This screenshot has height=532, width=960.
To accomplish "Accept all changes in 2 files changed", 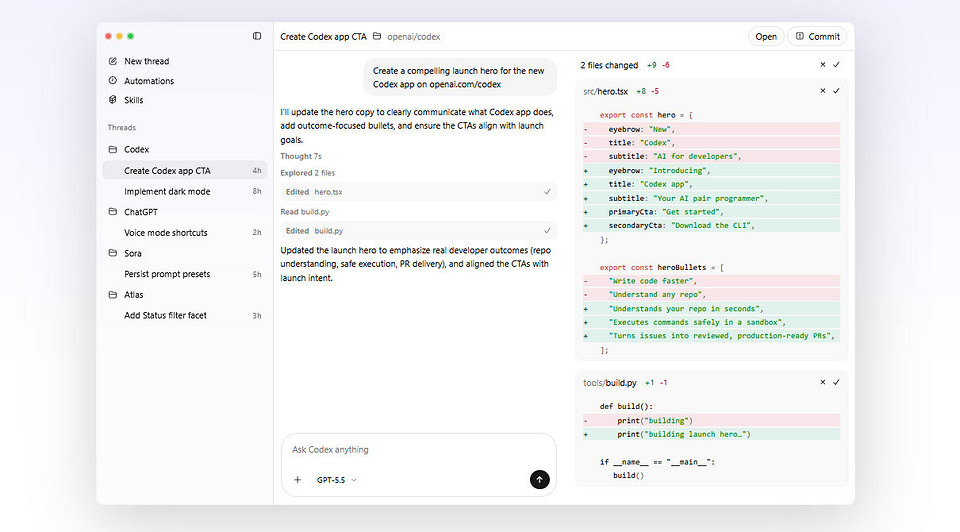I will tap(836, 64).
